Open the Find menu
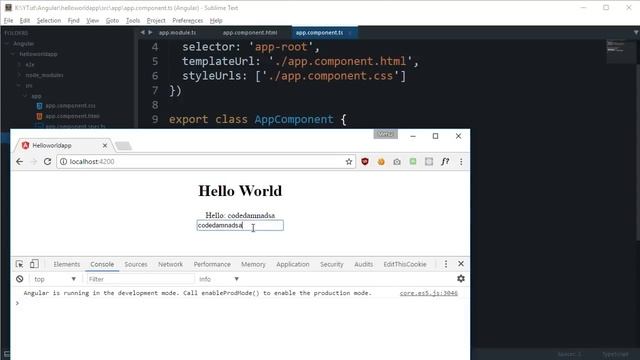Screen dimensions: 640x360 coord(73,20)
